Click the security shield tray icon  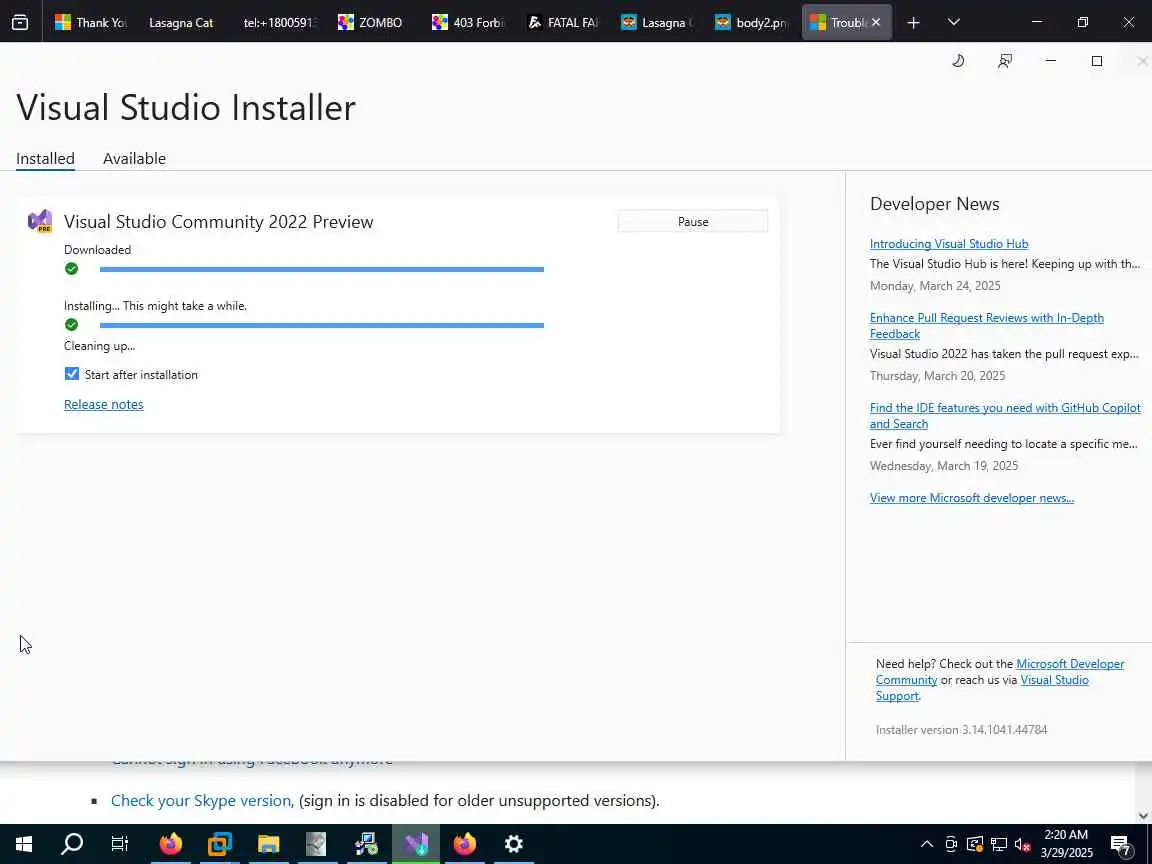coord(975,844)
